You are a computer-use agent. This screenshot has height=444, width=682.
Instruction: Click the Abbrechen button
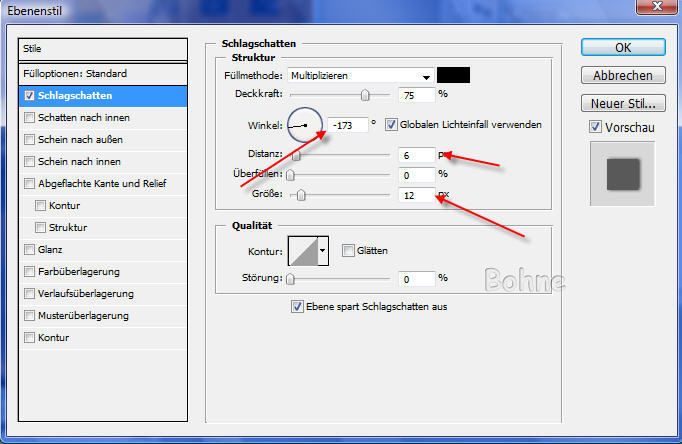tap(622, 75)
